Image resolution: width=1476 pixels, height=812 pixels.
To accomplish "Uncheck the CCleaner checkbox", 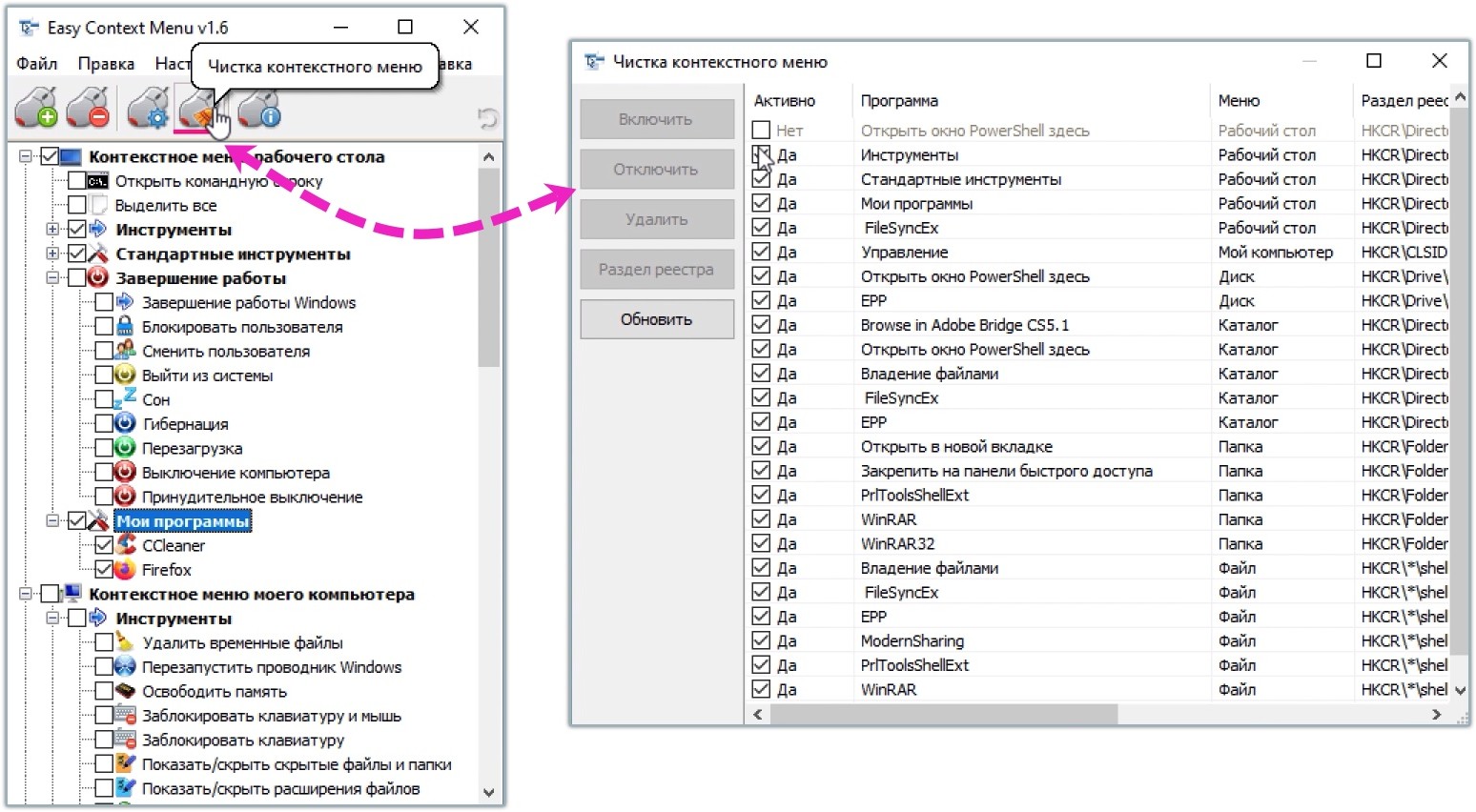I will point(104,545).
